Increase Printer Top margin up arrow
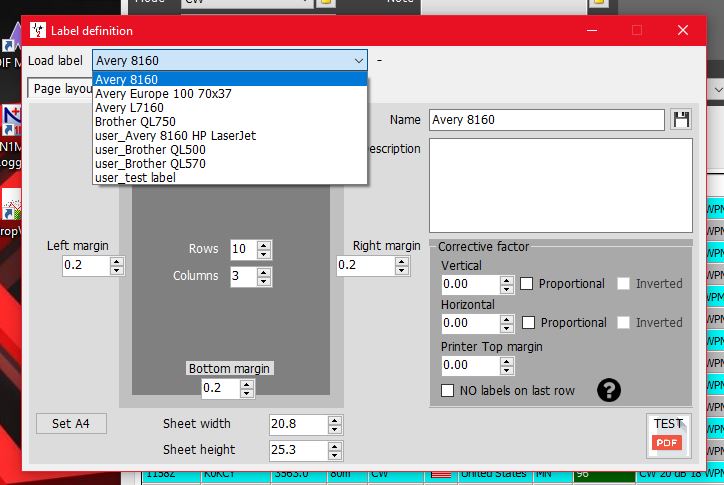The image size is (724, 485). pyautogui.click(x=507, y=361)
